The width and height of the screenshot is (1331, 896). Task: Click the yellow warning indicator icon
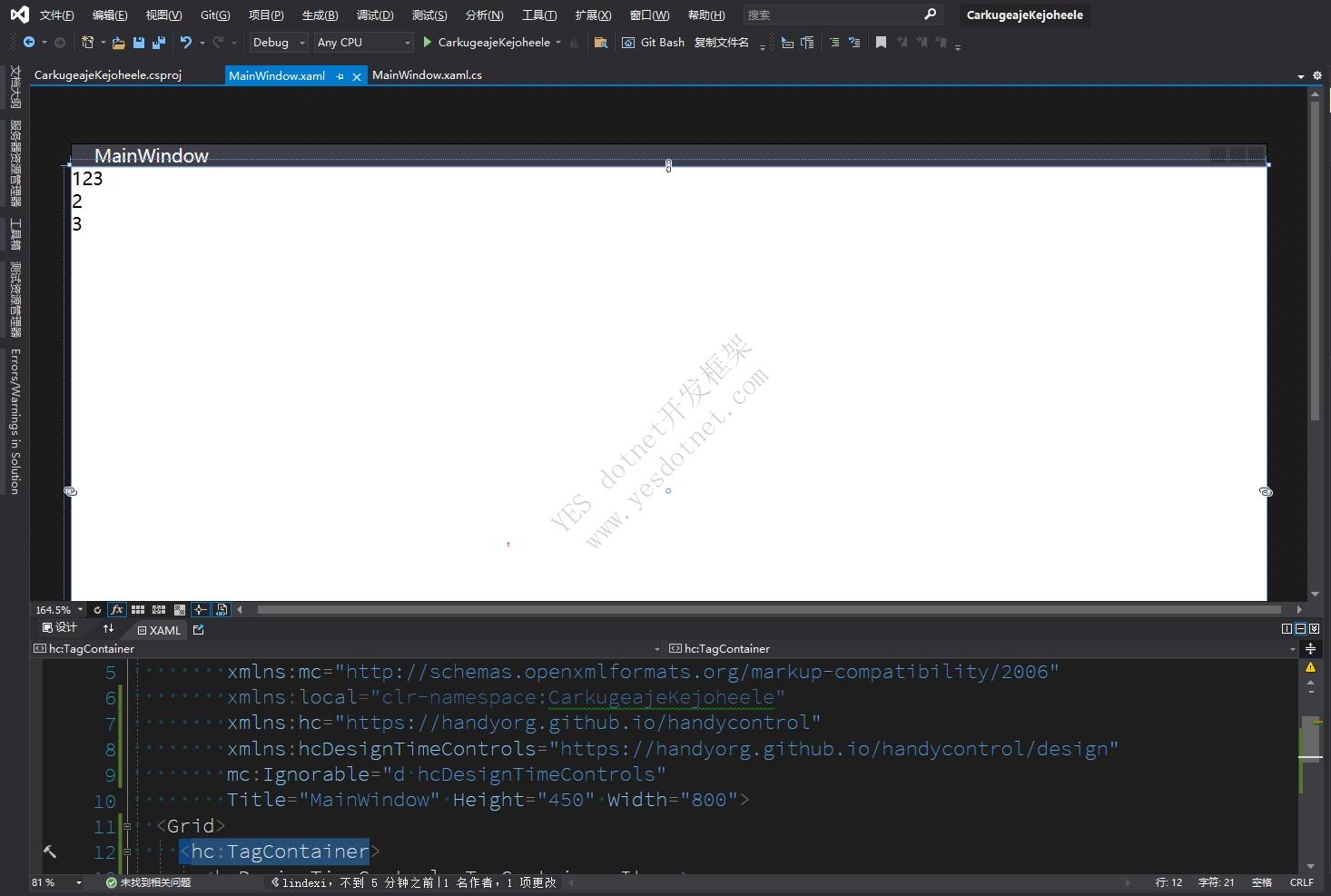point(1310,667)
